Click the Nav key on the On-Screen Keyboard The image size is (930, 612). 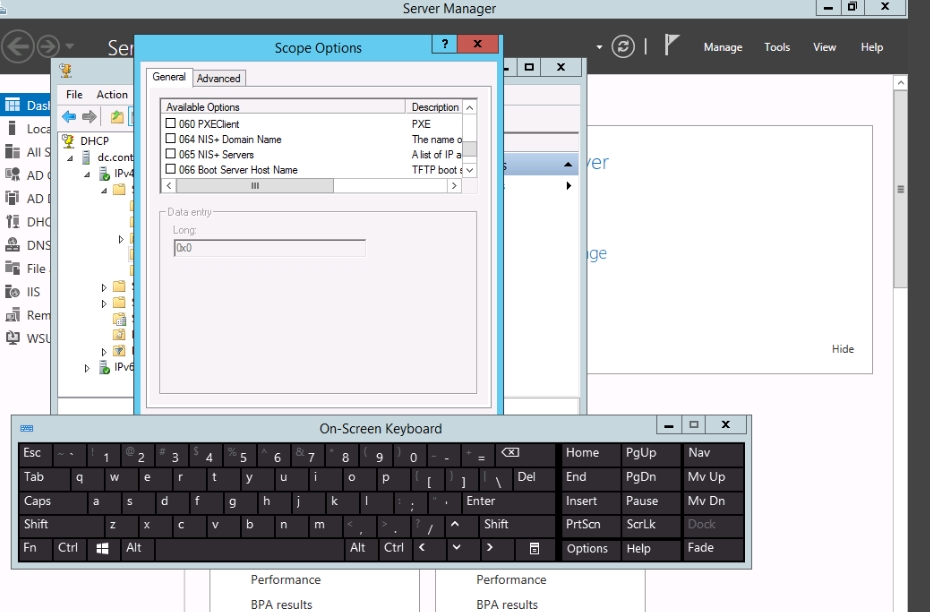(714, 453)
